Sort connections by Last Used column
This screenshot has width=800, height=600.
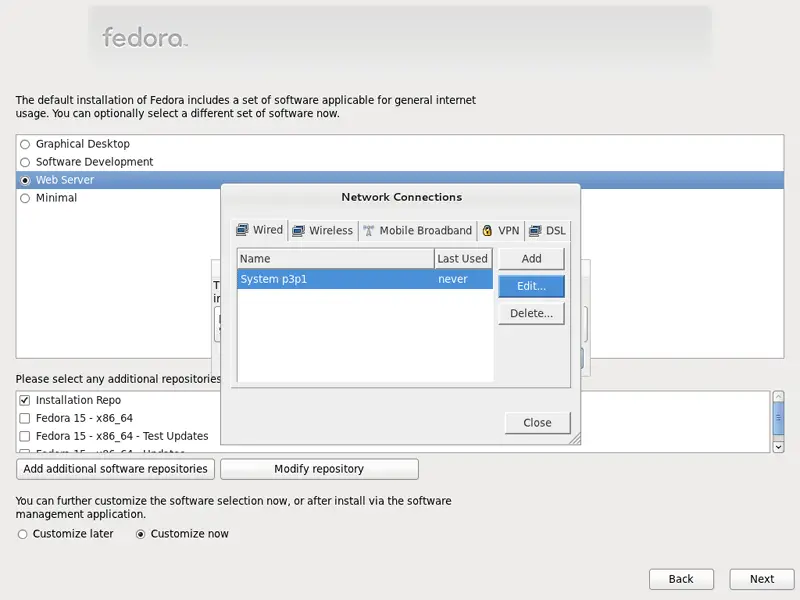(463, 259)
